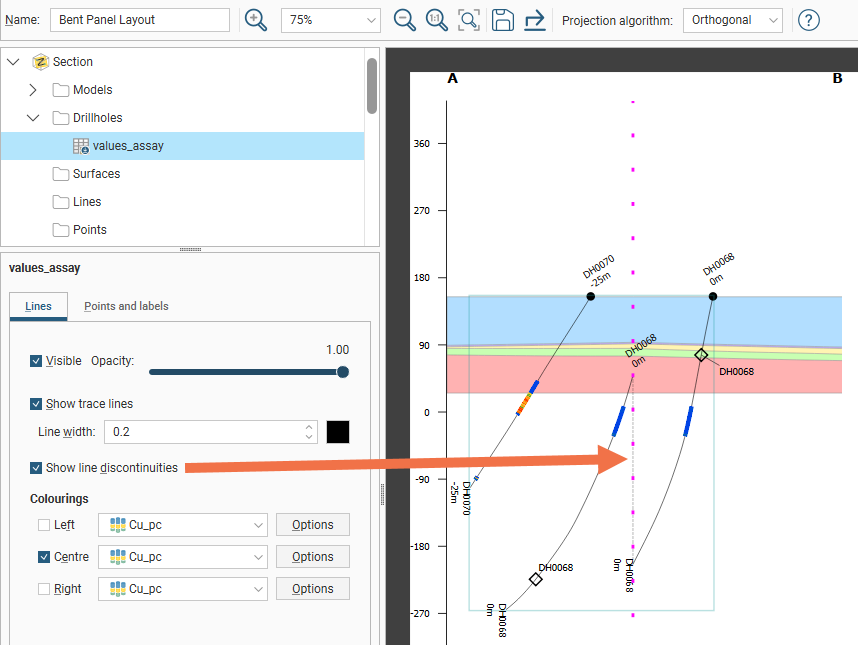Open the 75% zoom level dropdown
Viewport: 858px width, 645px height.
pos(331,20)
